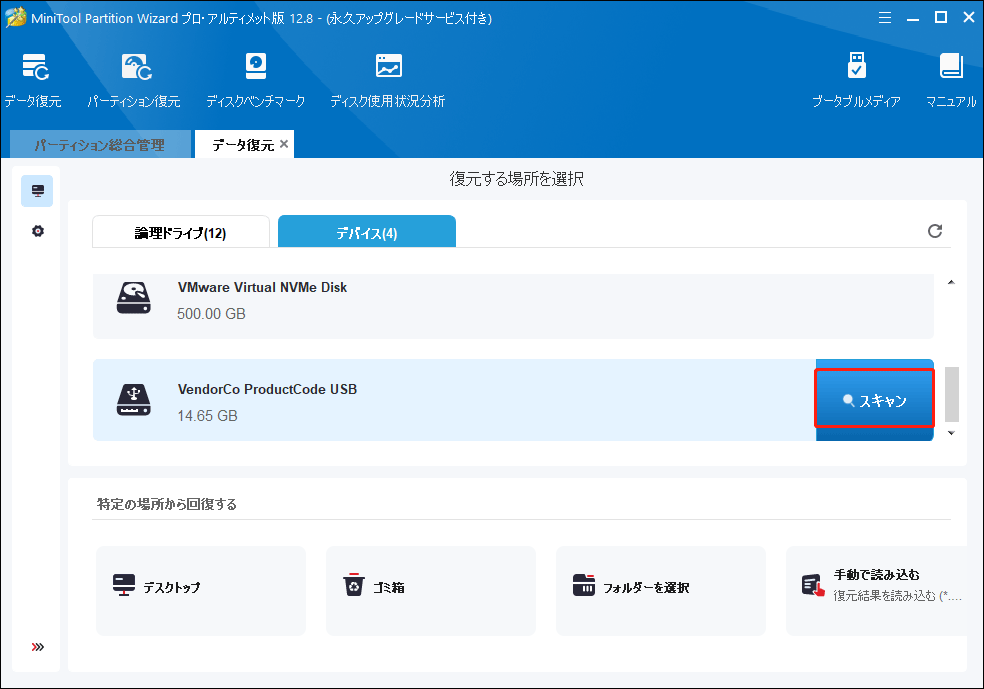Viewport: 984px width, 689px height.
Task: Select the recovery devices sidebar icon
Action: [x=38, y=191]
